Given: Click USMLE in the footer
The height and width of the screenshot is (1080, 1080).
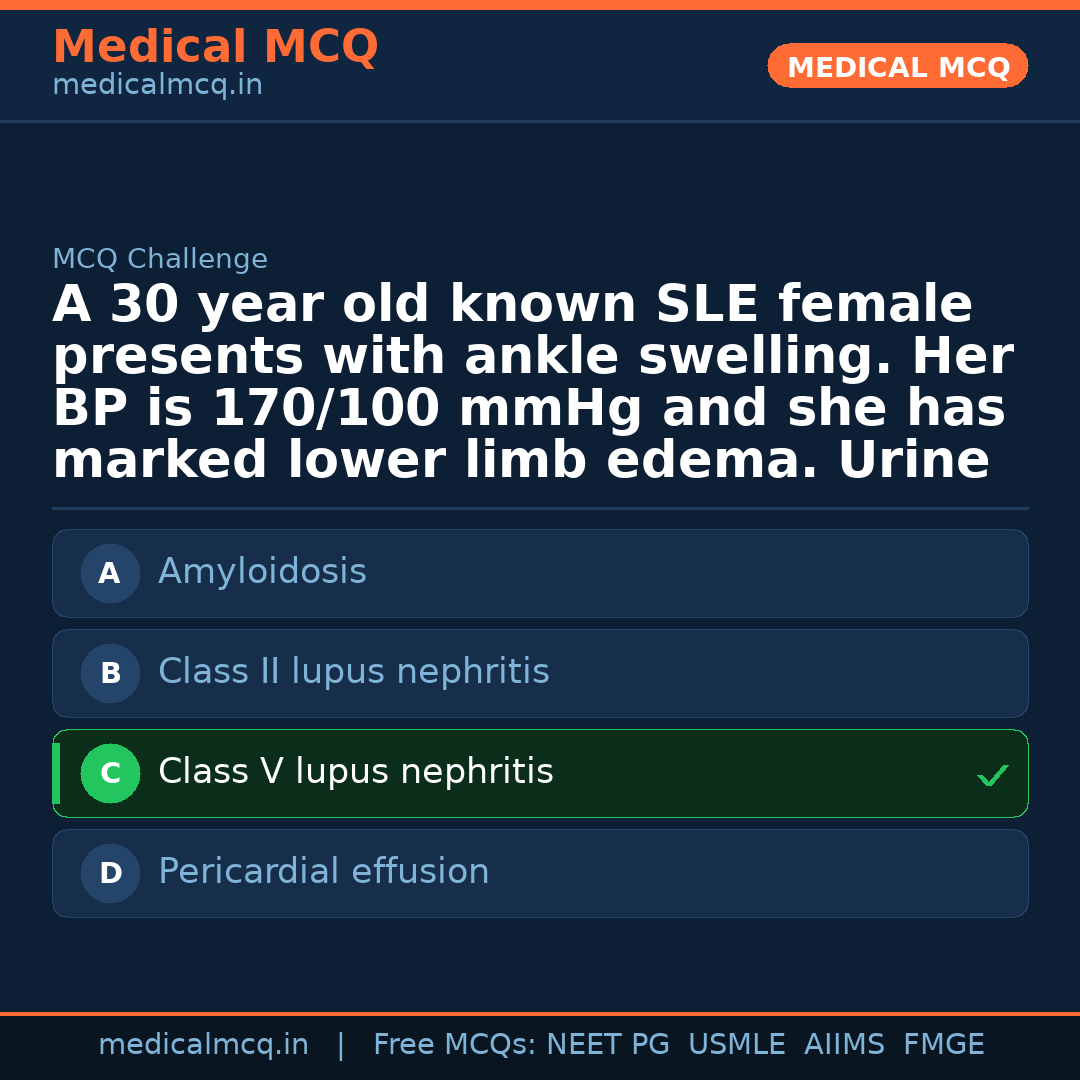Looking at the screenshot, I should click(736, 1045).
